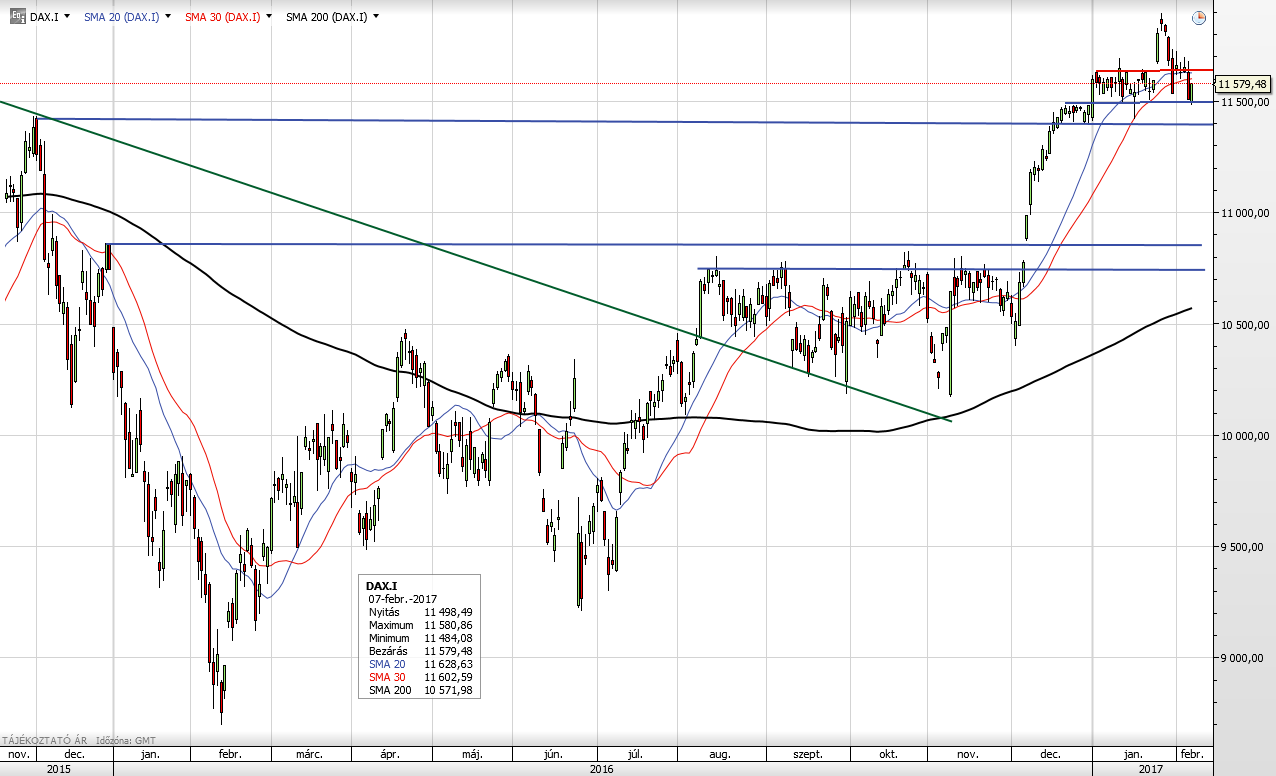Image resolution: width=1276 pixels, height=776 pixels.
Task: Click the márc. month label
Action: point(308,754)
